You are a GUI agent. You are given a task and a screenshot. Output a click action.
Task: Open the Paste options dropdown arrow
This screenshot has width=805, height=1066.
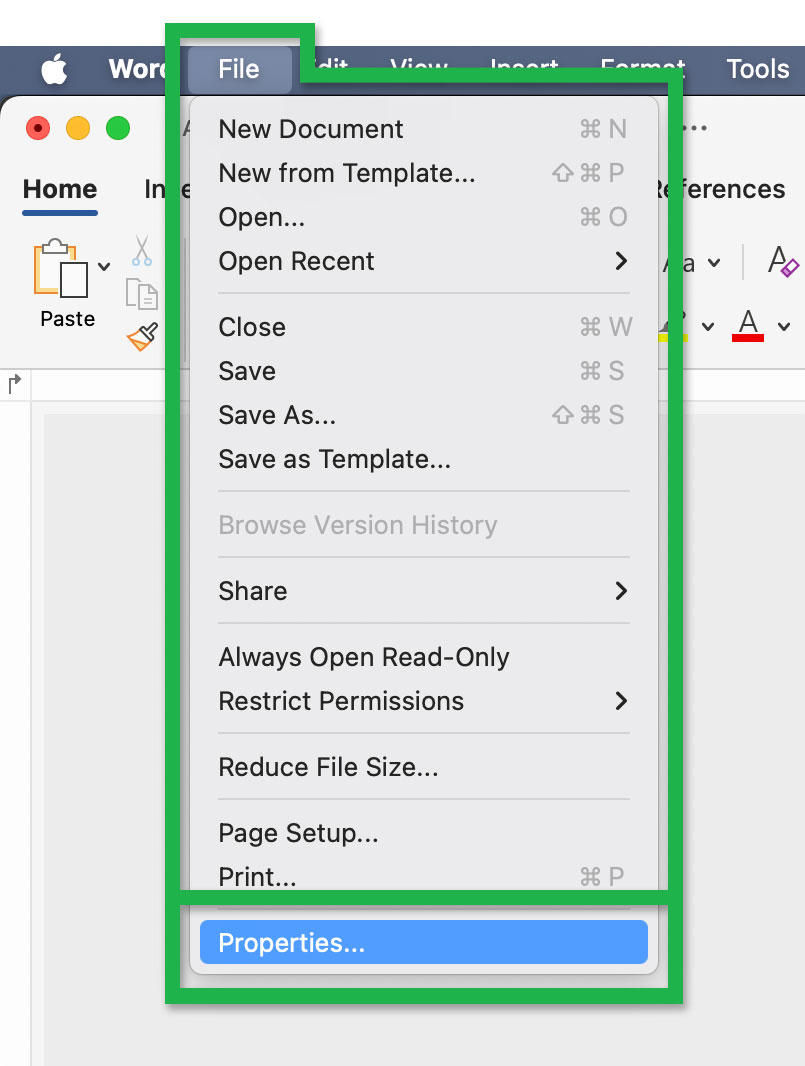[x=104, y=264]
